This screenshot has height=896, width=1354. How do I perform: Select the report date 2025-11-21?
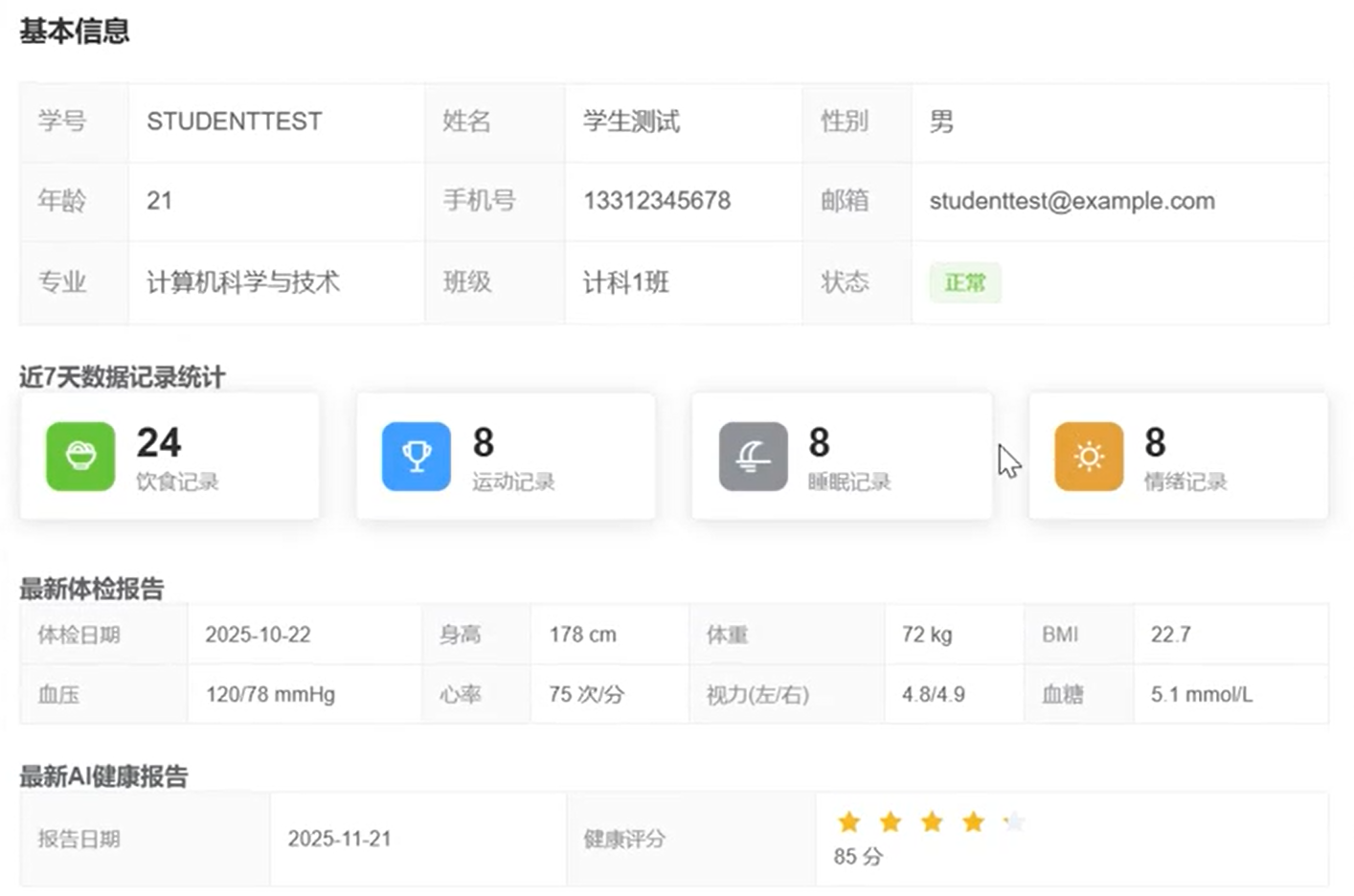pyautogui.click(x=341, y=839)
